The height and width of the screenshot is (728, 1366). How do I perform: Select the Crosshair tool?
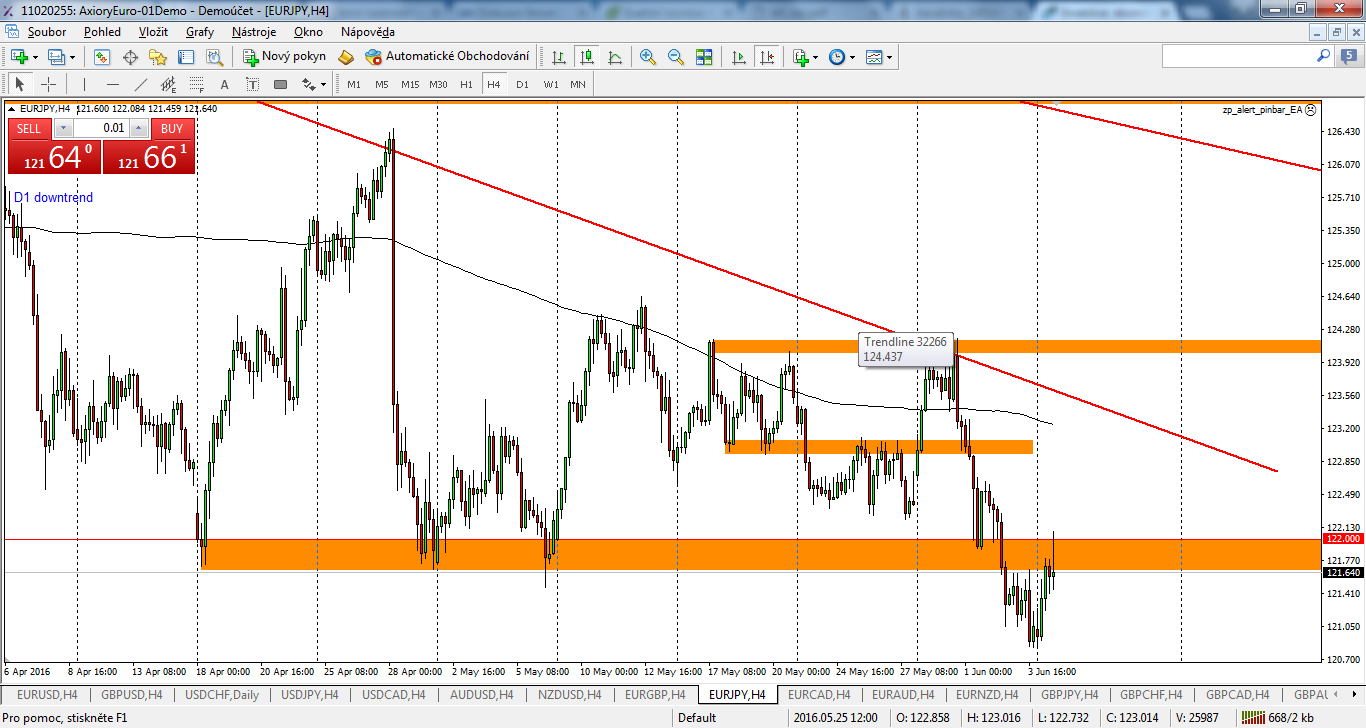tap(48, 84)
